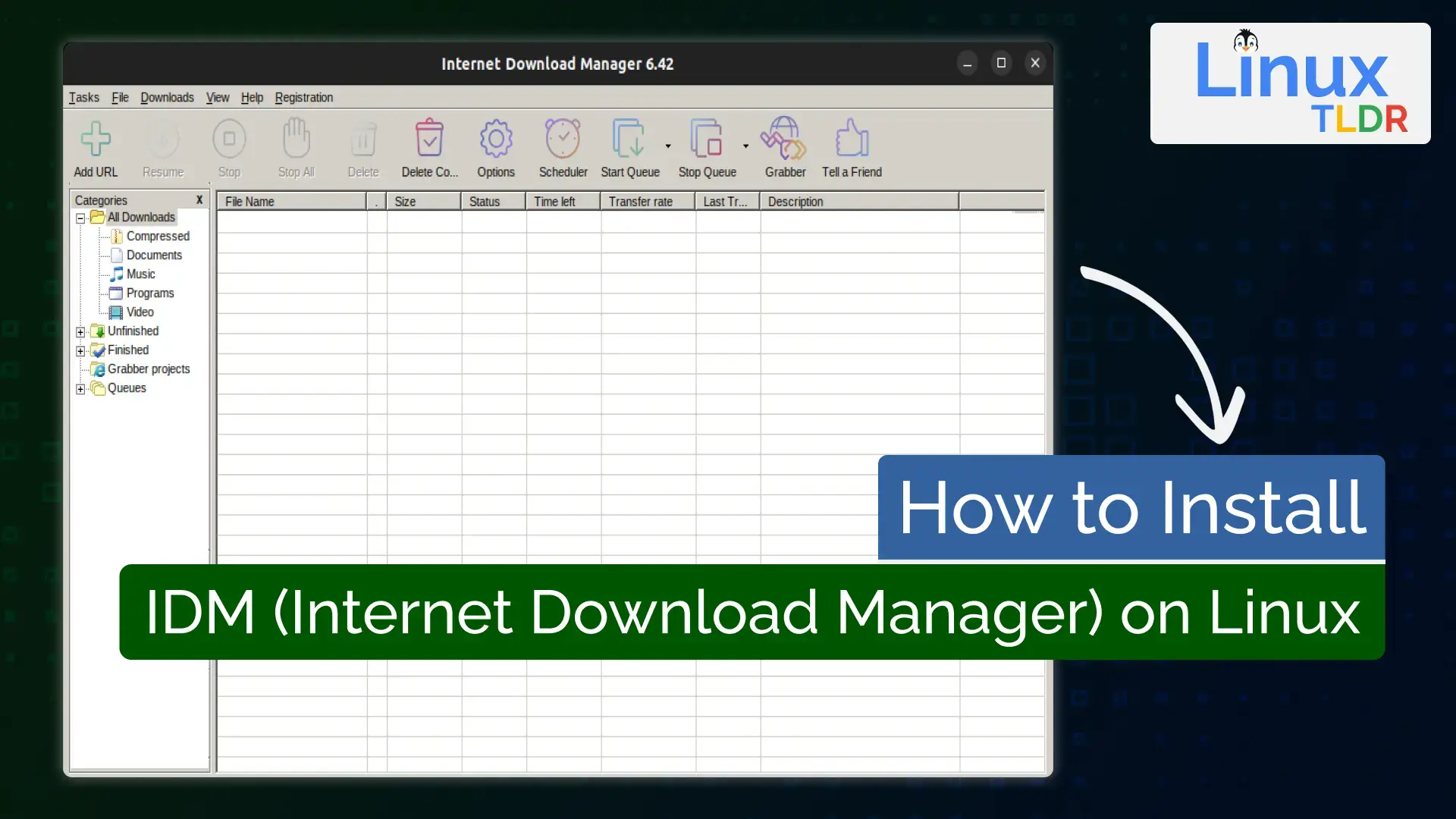Image resolution: width=1456 pixels, height=819 pixels.
Task: Select Grabber projects item
Action: pyautogui.click(x=149, y=369)
